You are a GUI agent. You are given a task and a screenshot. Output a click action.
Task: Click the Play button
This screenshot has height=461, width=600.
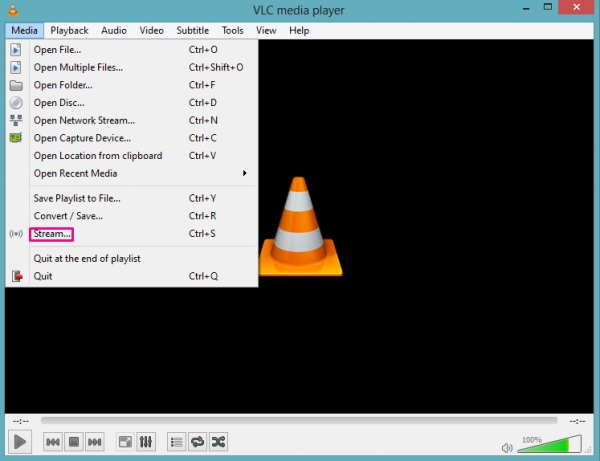point(20,442)
